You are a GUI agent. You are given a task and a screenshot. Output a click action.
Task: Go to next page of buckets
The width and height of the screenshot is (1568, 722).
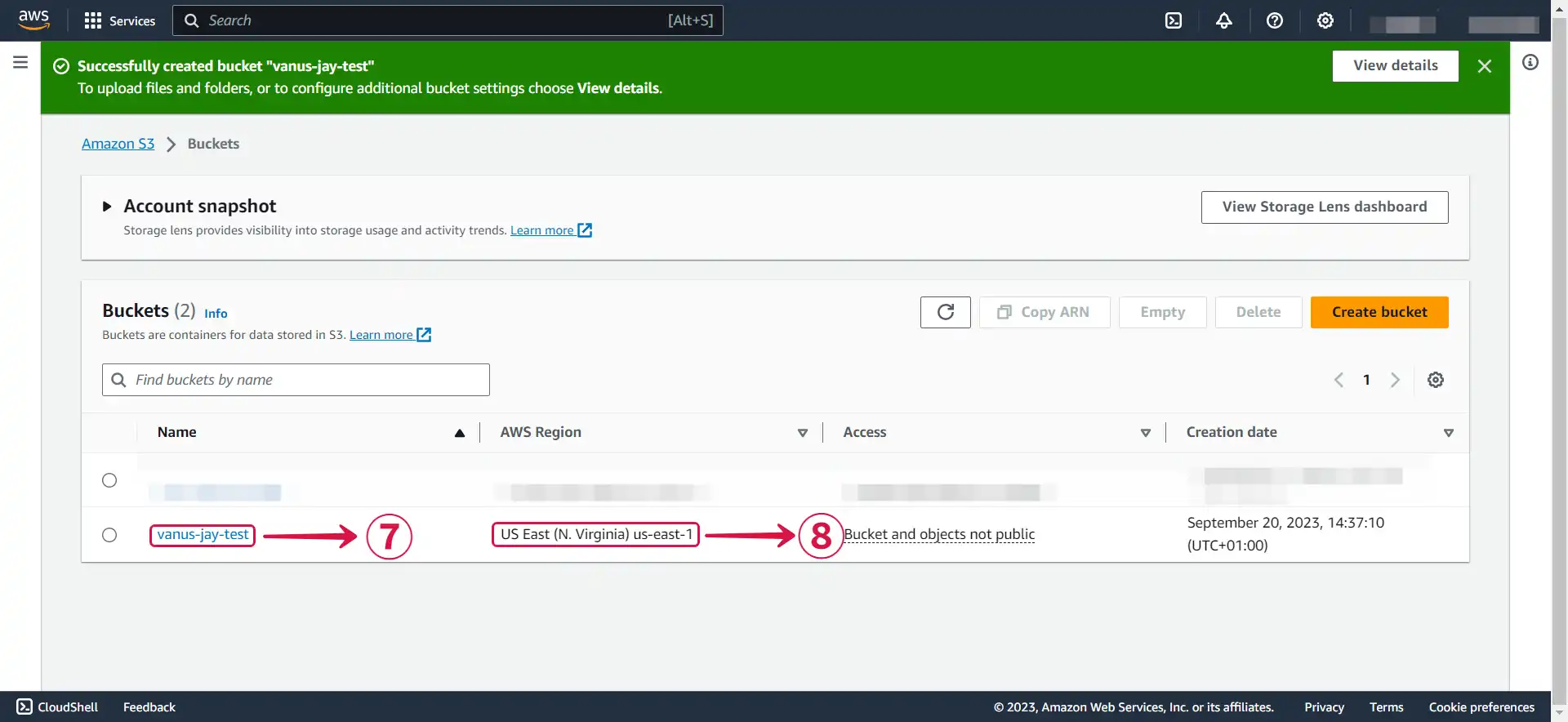(1396, 380)
